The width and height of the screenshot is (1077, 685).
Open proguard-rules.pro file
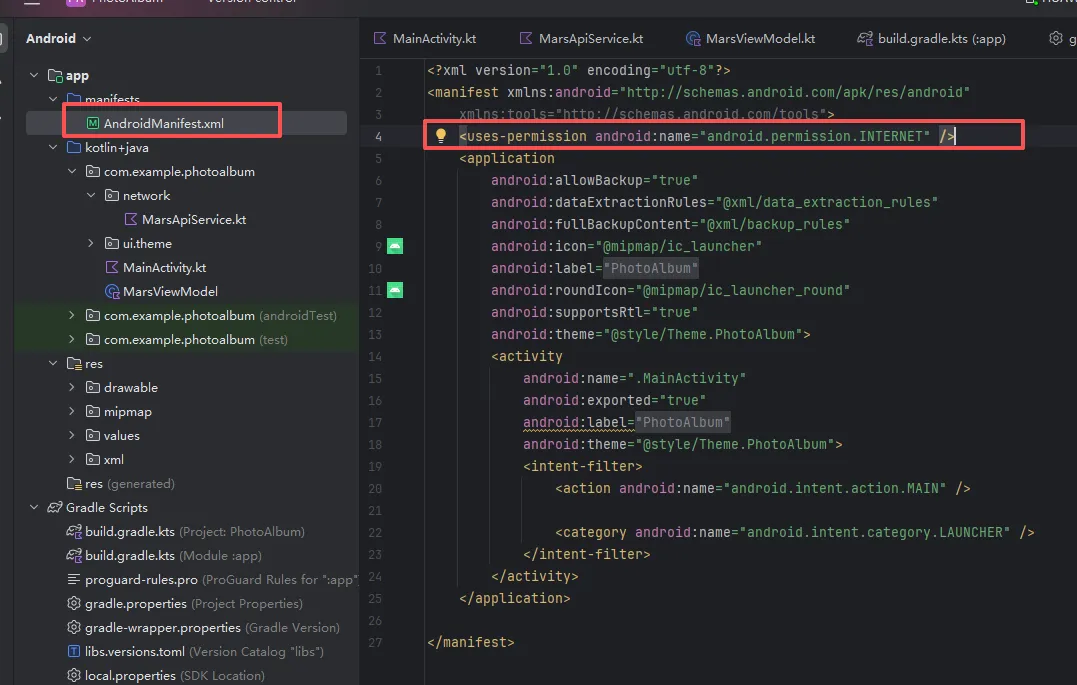tap(220, 579)
